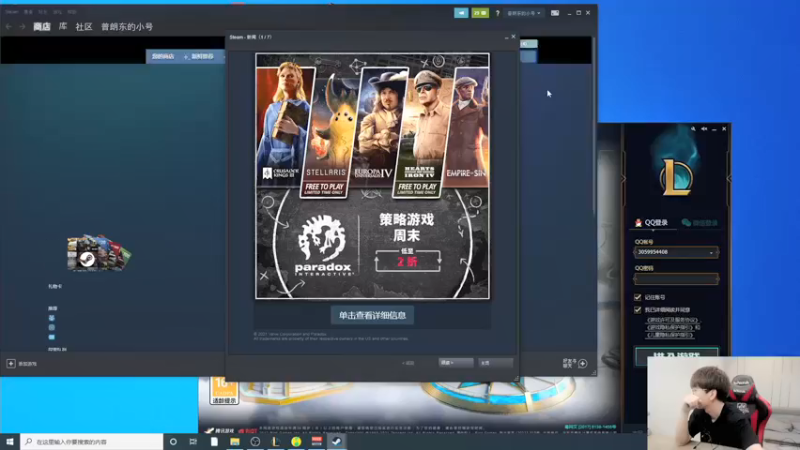This screenshot has width=800, height=450.
Task: Open Steam announcements megaphone icon
Action: tap(461, 13)
